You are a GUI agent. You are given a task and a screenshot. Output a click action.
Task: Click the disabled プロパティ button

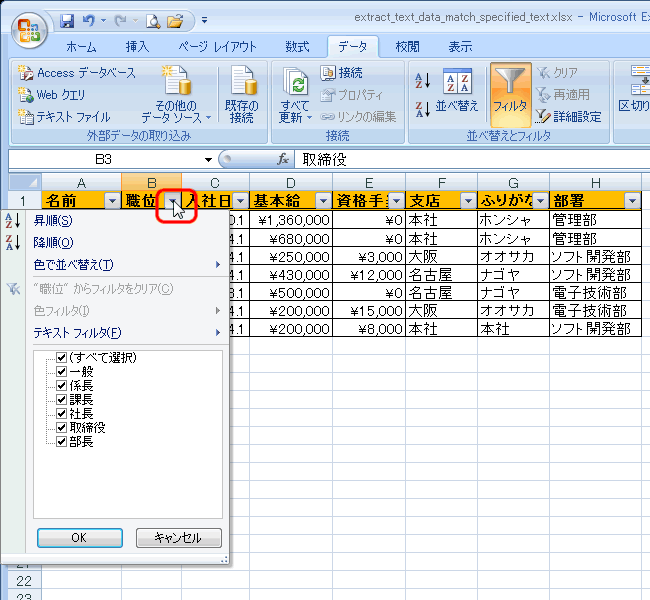tap(352, 95)
